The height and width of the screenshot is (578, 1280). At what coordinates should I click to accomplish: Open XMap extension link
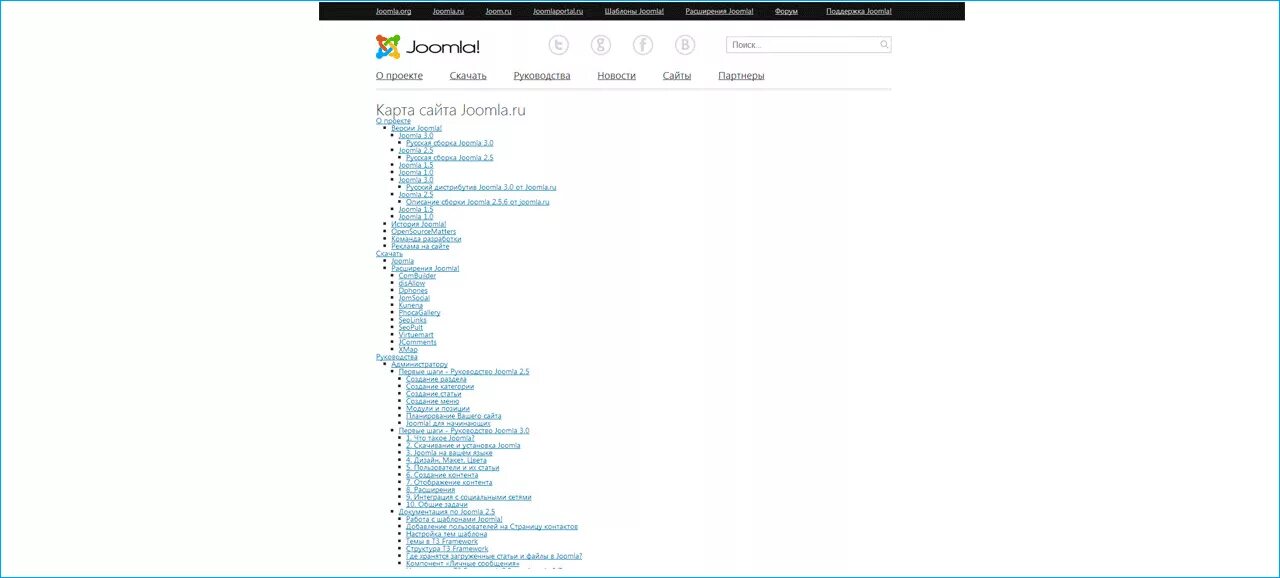(408, 350)
